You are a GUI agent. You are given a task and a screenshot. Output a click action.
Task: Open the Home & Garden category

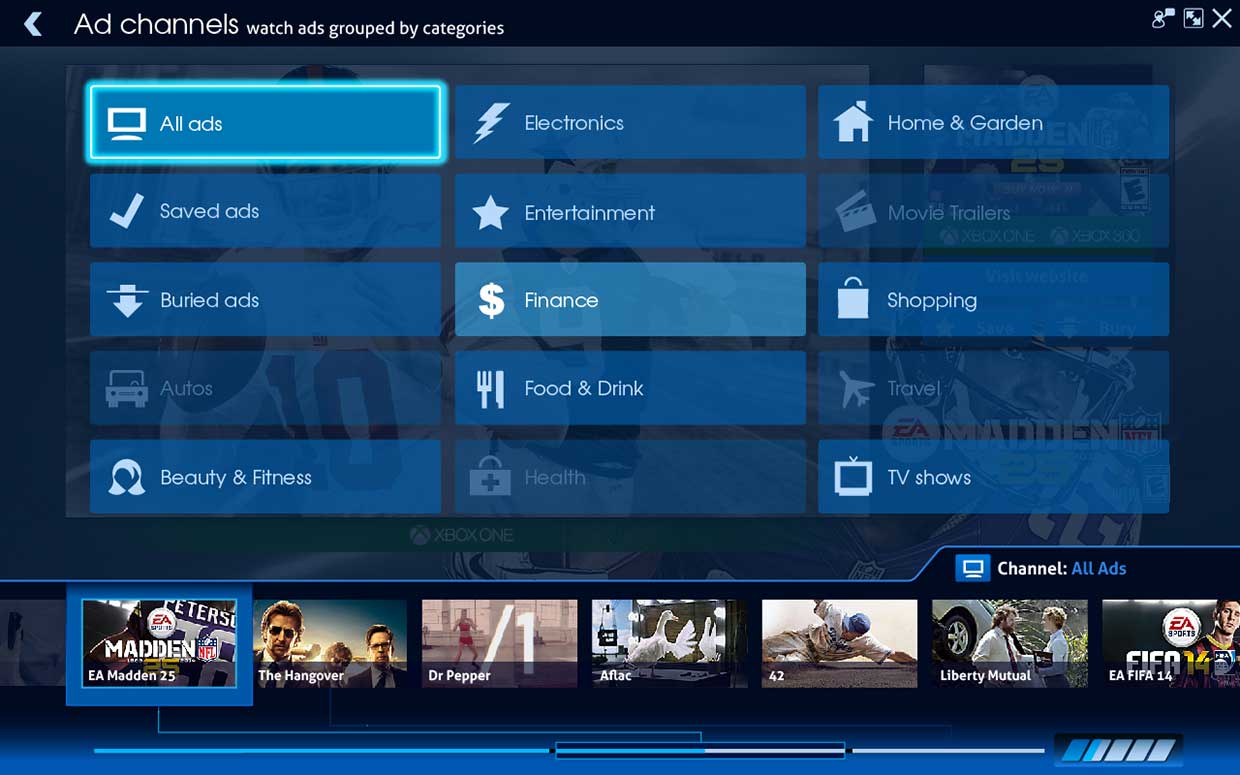(993, 122)
